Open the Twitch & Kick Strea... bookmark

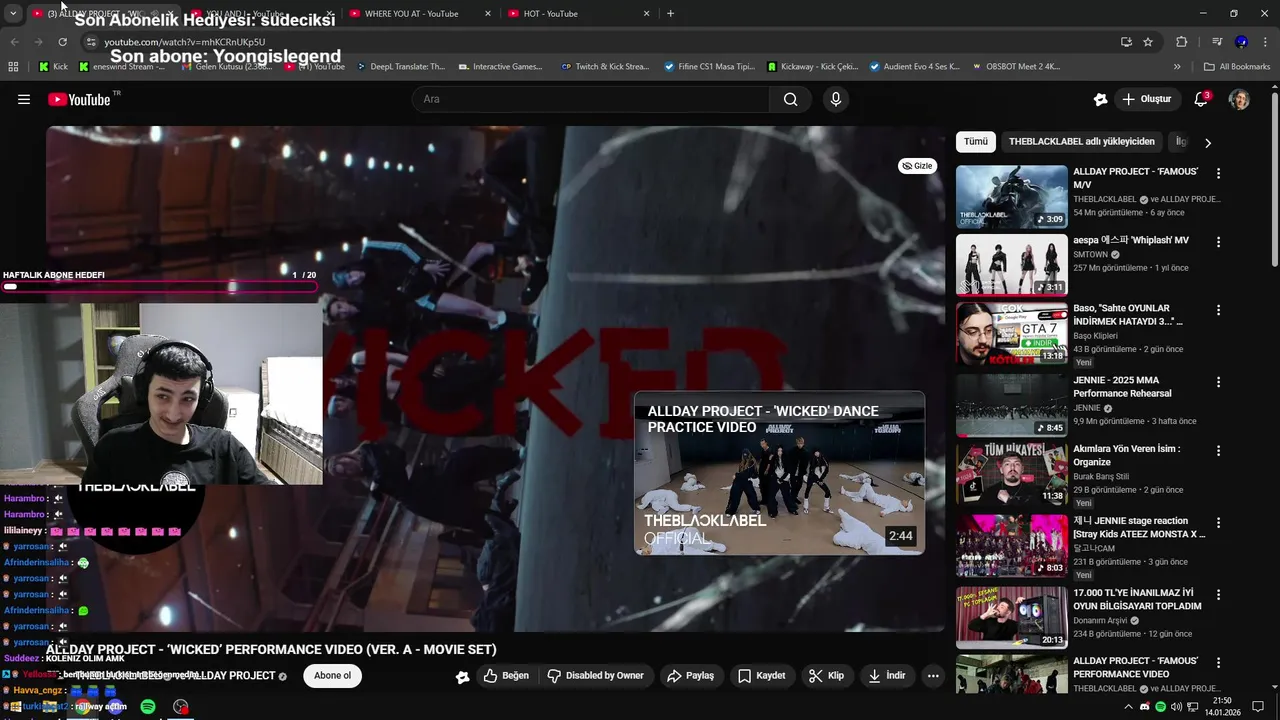605,67
